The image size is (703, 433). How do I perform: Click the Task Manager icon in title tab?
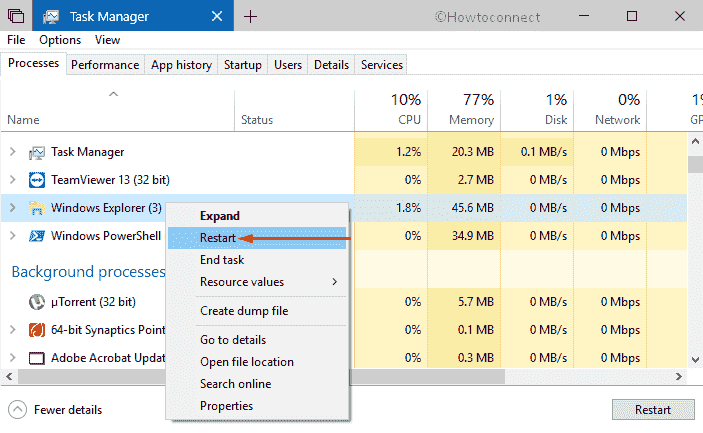tap(51, 17)
